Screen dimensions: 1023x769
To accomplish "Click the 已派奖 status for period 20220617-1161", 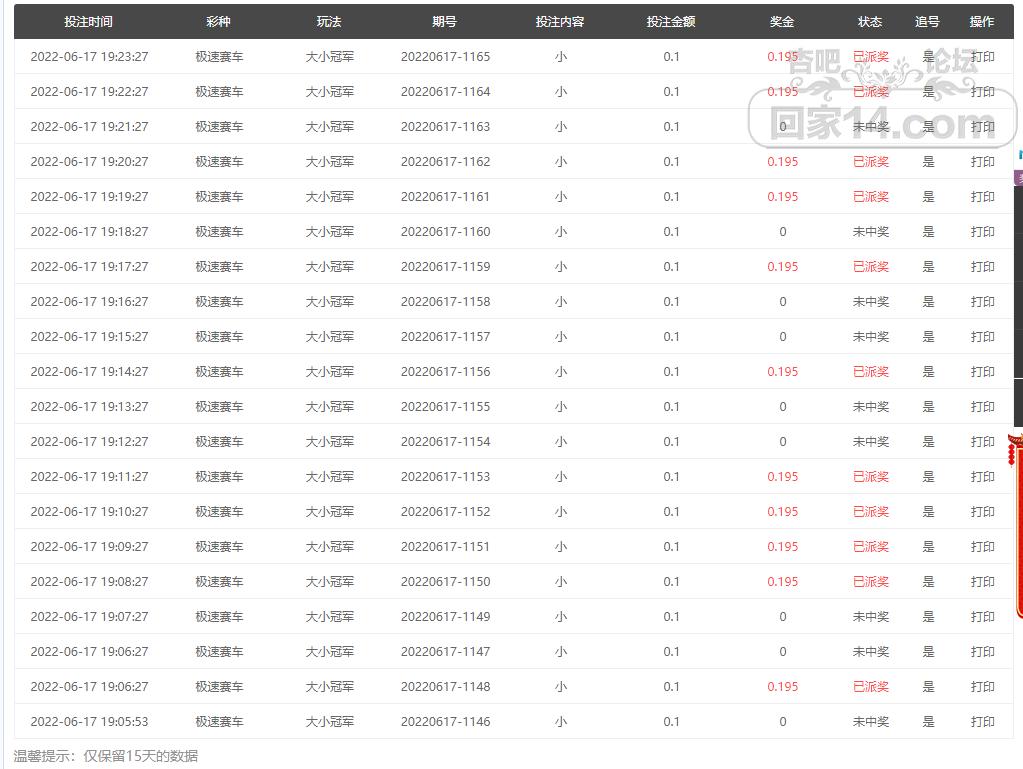I will coord(870,197).
